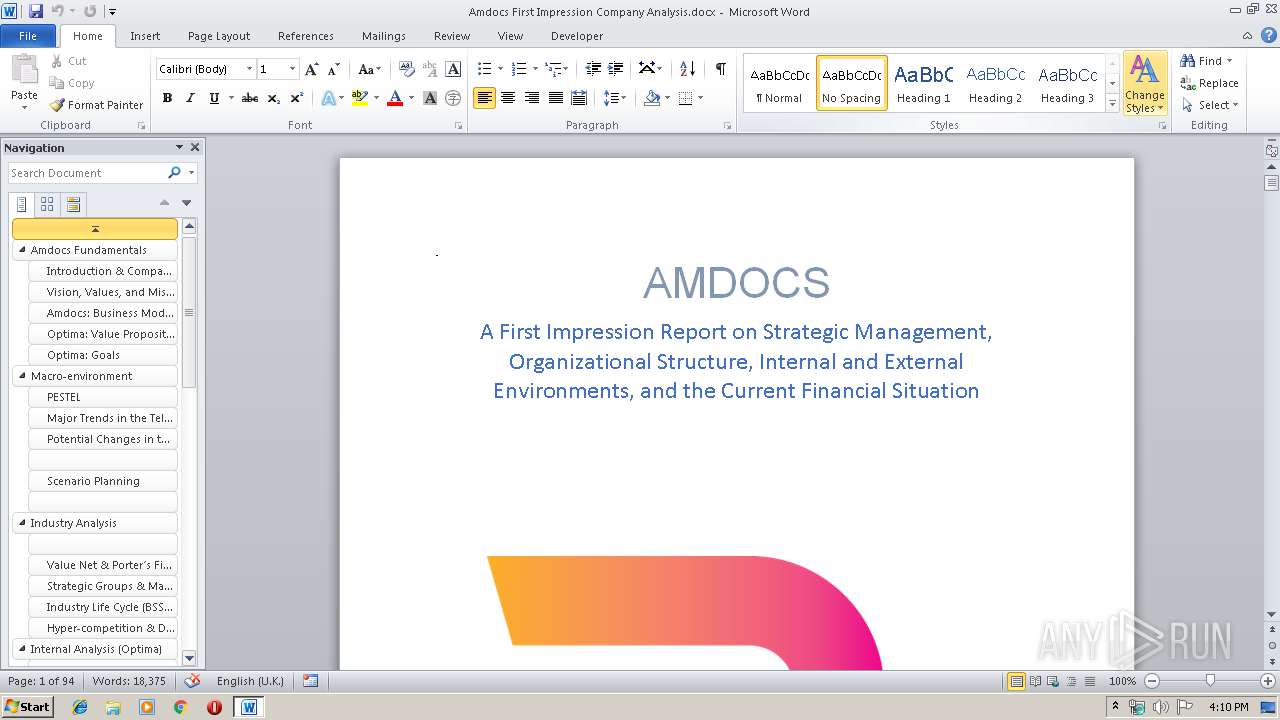The image size is (1280, 720).
Task: Paste from clipboard
Action: pyautogui.click(x=24, y=80)
